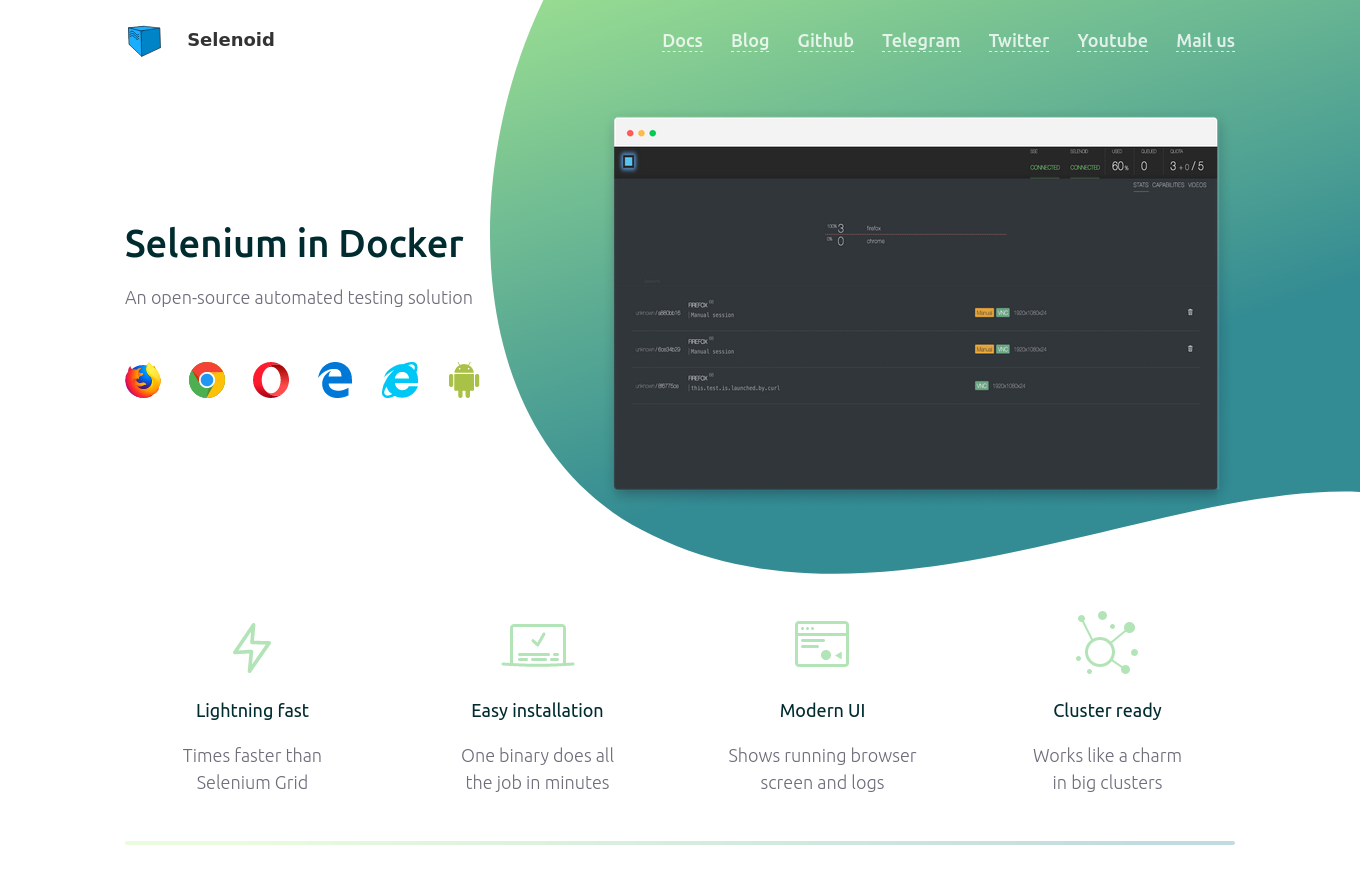
Task: Click the CAPABILITIES tab in UI screenshot
Action: click(1168, 185)
